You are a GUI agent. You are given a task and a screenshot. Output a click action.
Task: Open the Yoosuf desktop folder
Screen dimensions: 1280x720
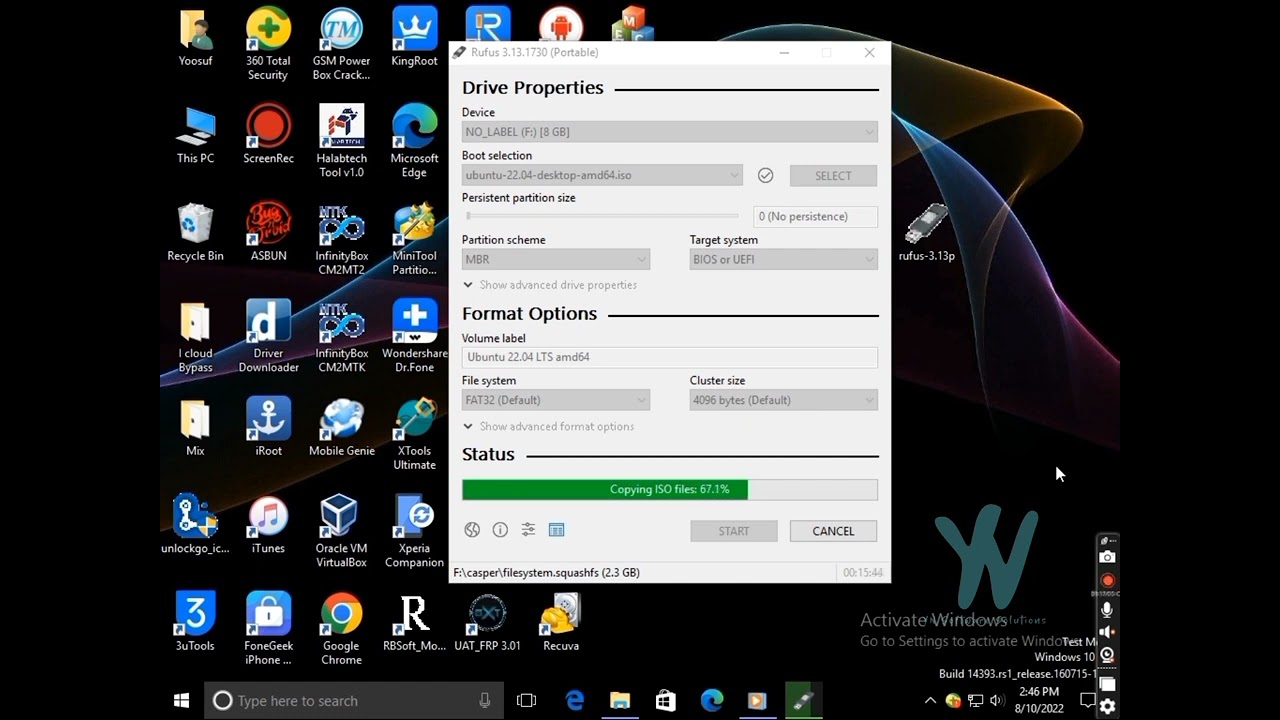(x=195, y=38)
